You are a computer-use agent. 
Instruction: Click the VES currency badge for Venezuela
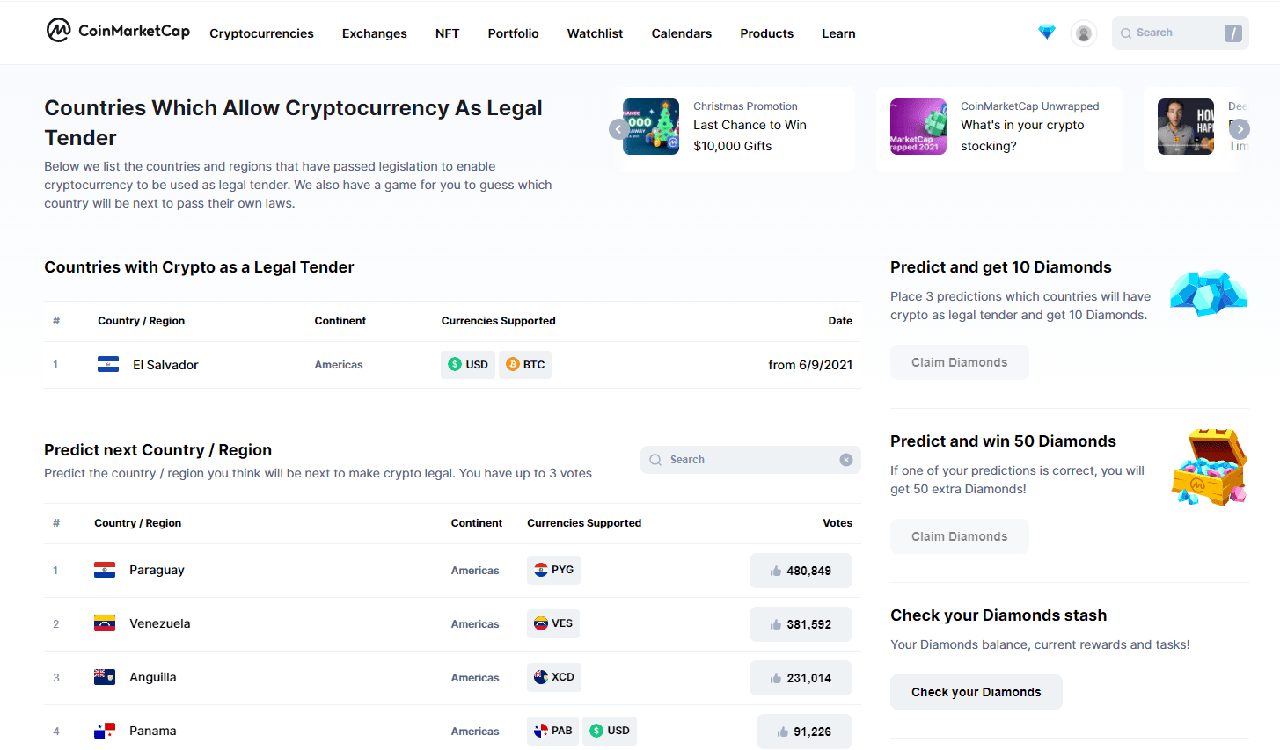point(554,623)
